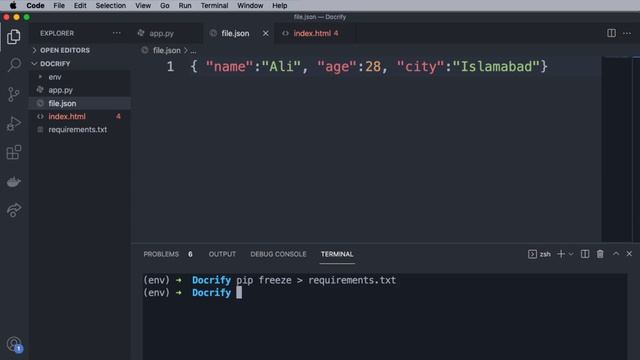Kill terminal with the trash icon

[600, 254]
